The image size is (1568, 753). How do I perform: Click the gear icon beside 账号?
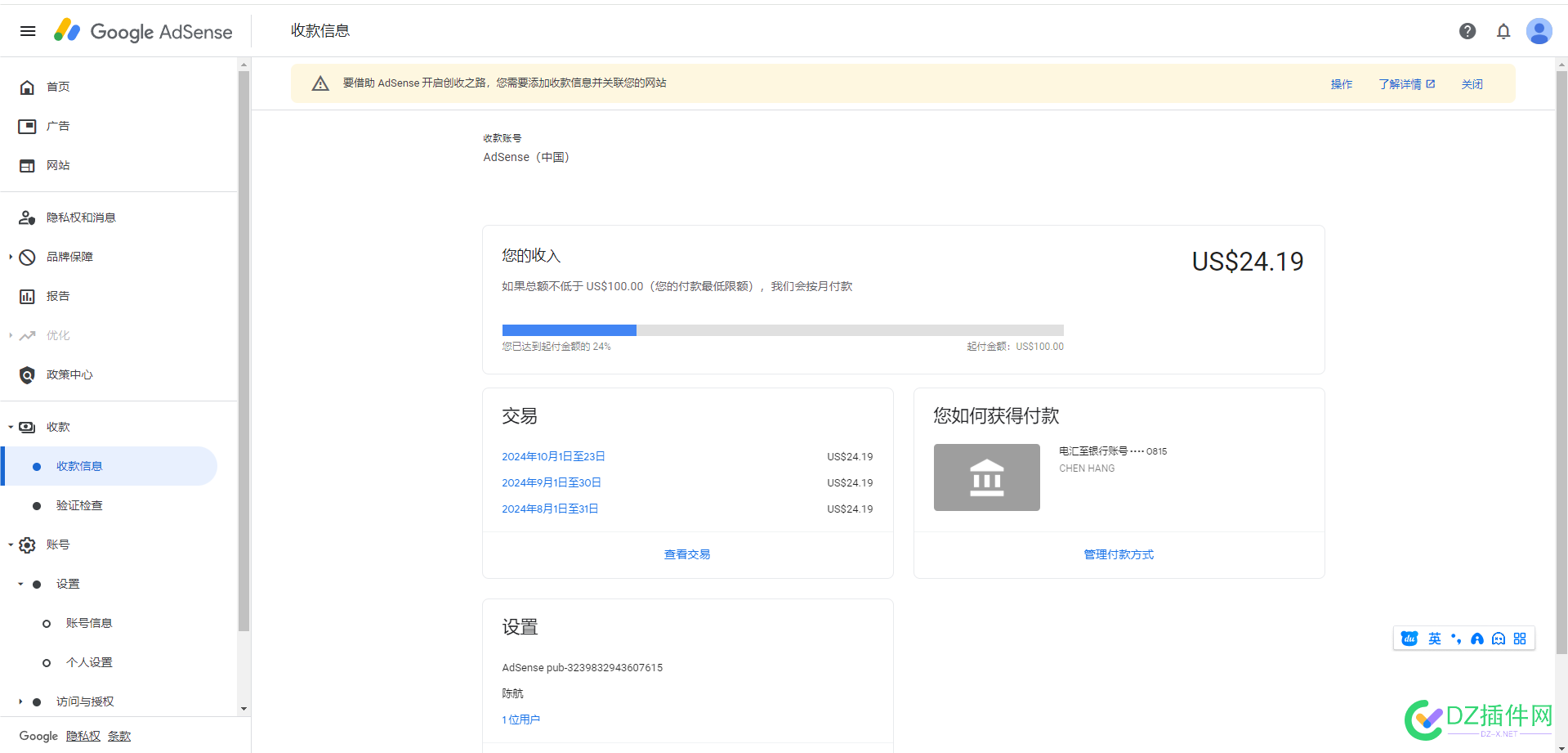coord(27,545)
